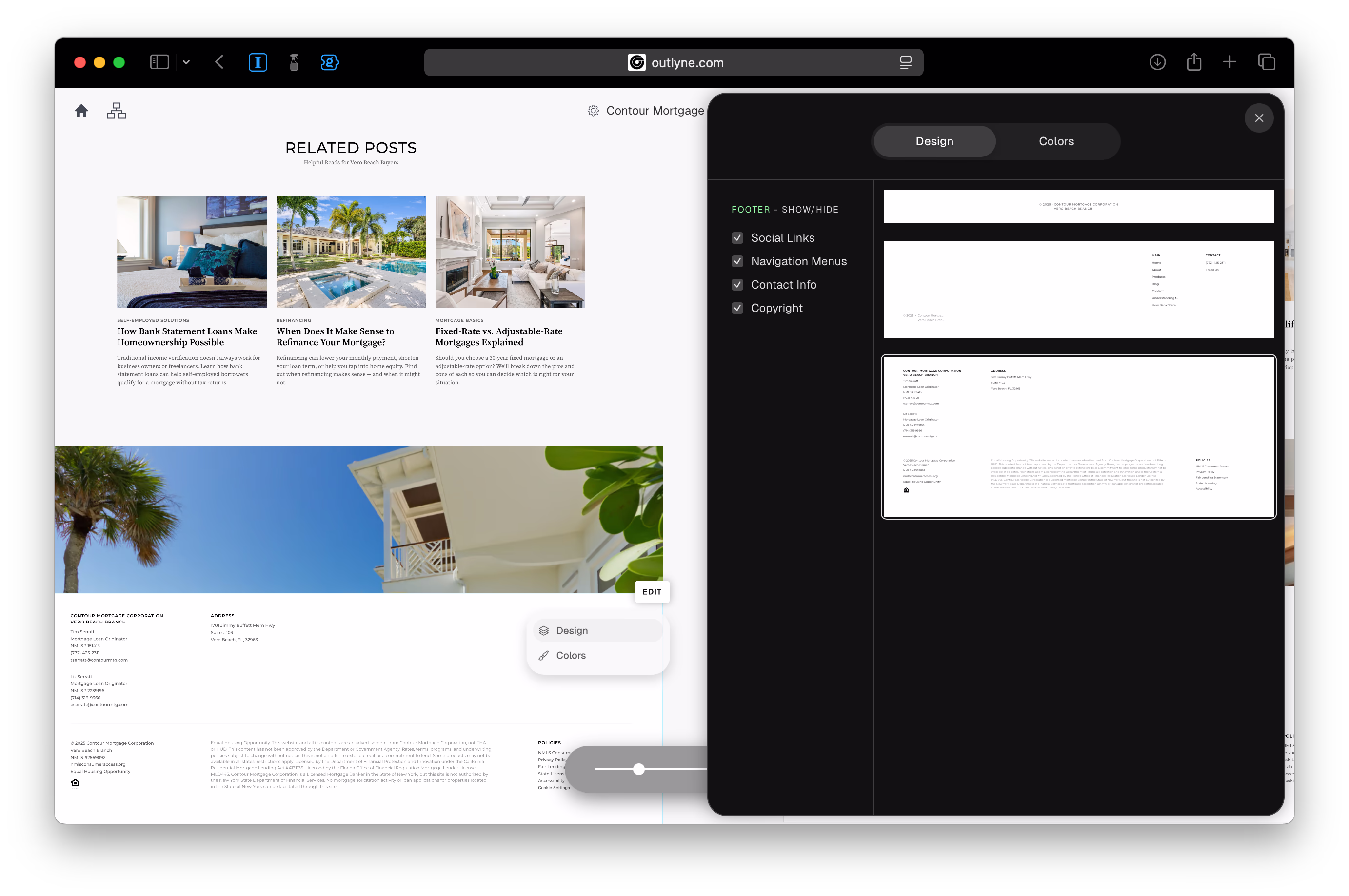1349x896 pixels.
Task: Toggle the Copyright checkbox off
Action: tap(737, 308)
